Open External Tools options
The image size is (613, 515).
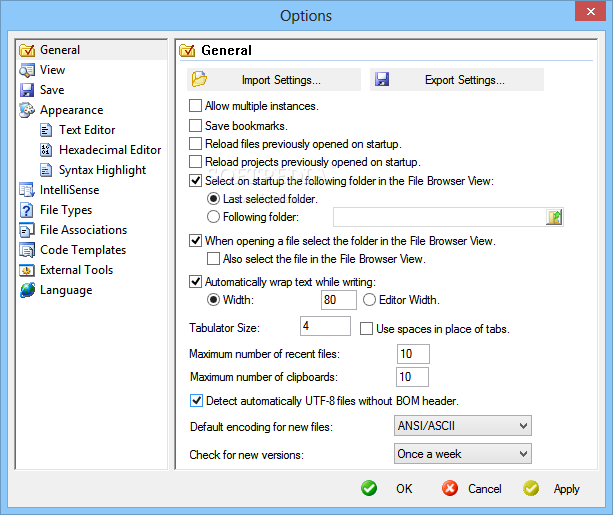(77, 270)
